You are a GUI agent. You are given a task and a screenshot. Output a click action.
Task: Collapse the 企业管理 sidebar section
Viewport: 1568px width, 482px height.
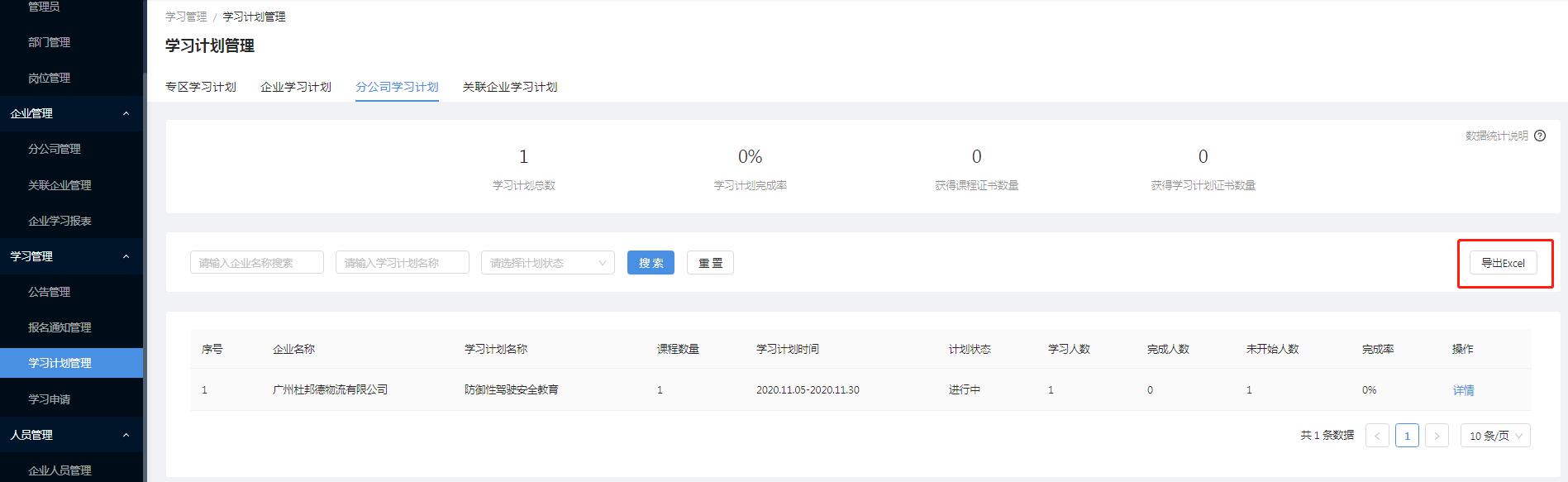[126, 113]
